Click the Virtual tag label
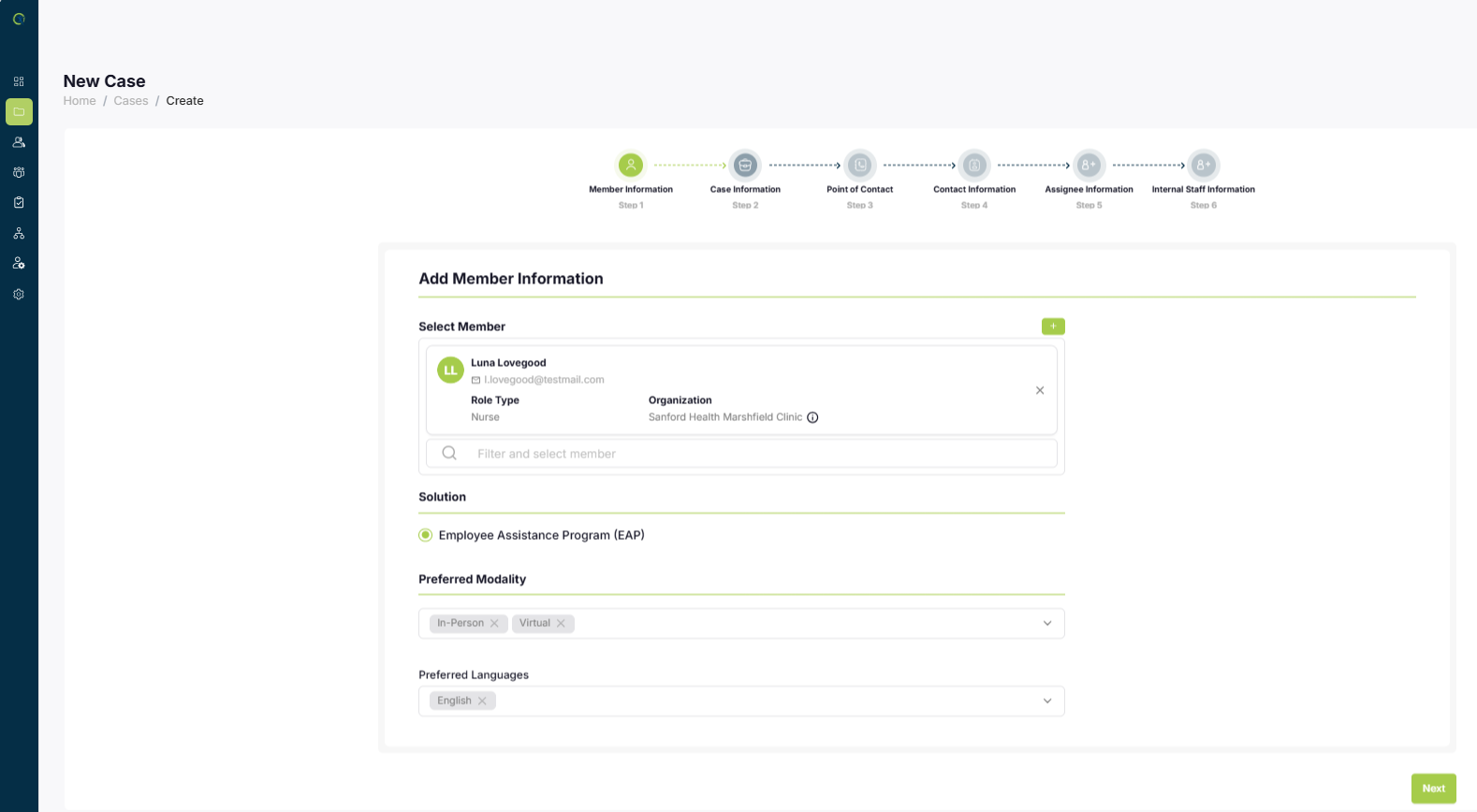Viewport: 1477px width, 812px height. (534, 623)
